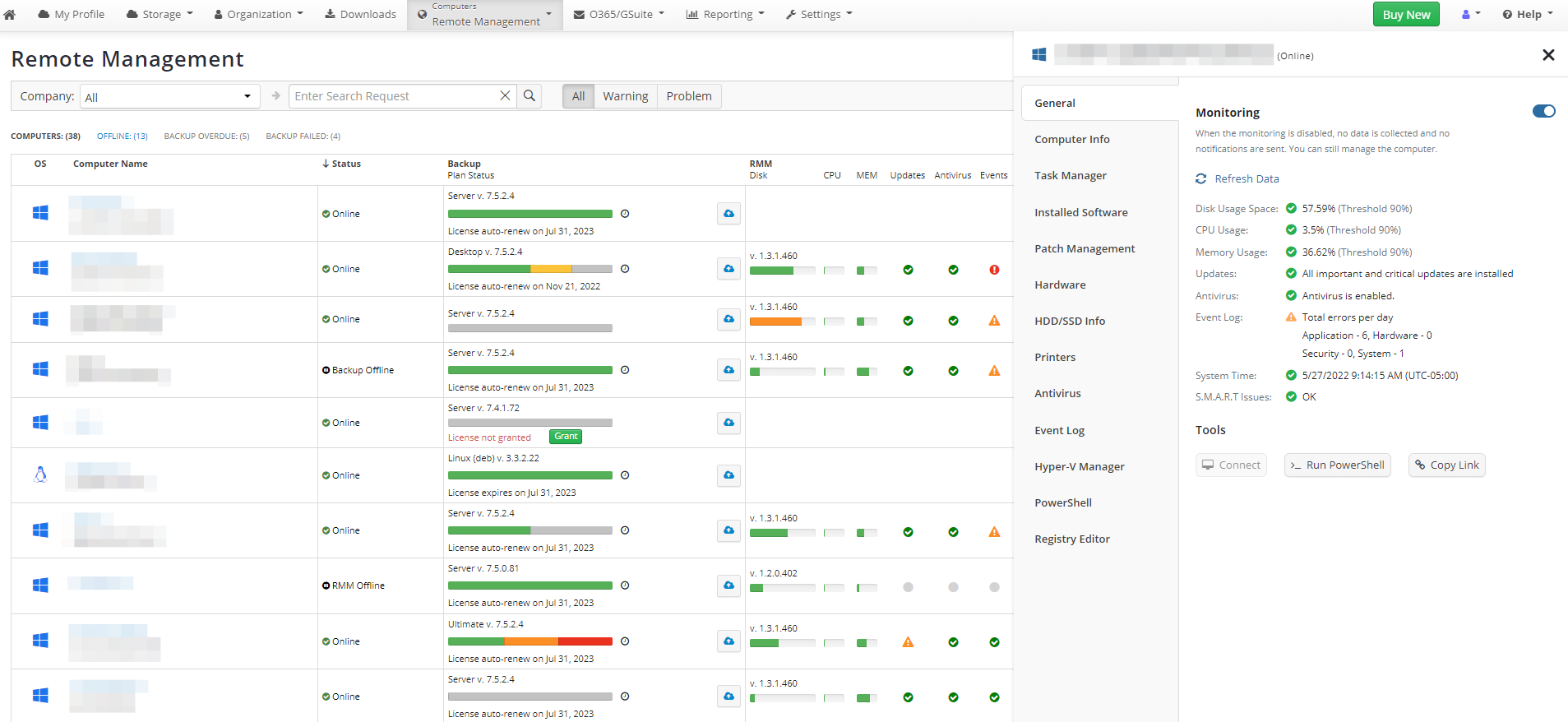Click the green Grant license button
The image size is (1568, 722).
566,437
